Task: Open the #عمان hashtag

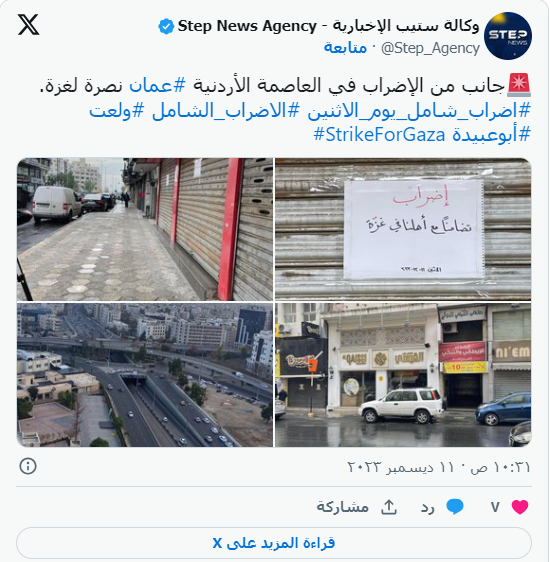Action: (157, 86)
